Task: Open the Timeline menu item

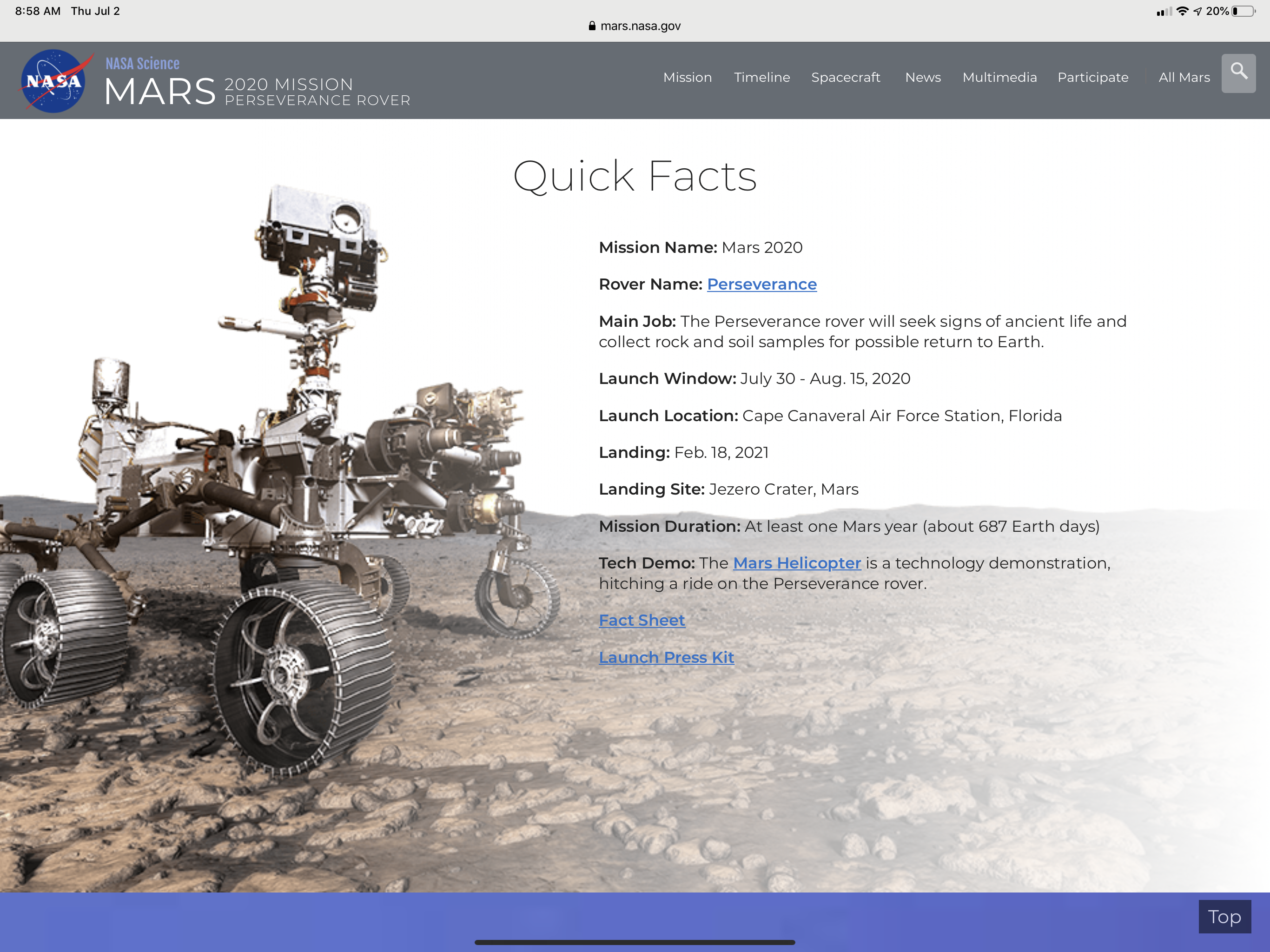Action: (761, 78)
